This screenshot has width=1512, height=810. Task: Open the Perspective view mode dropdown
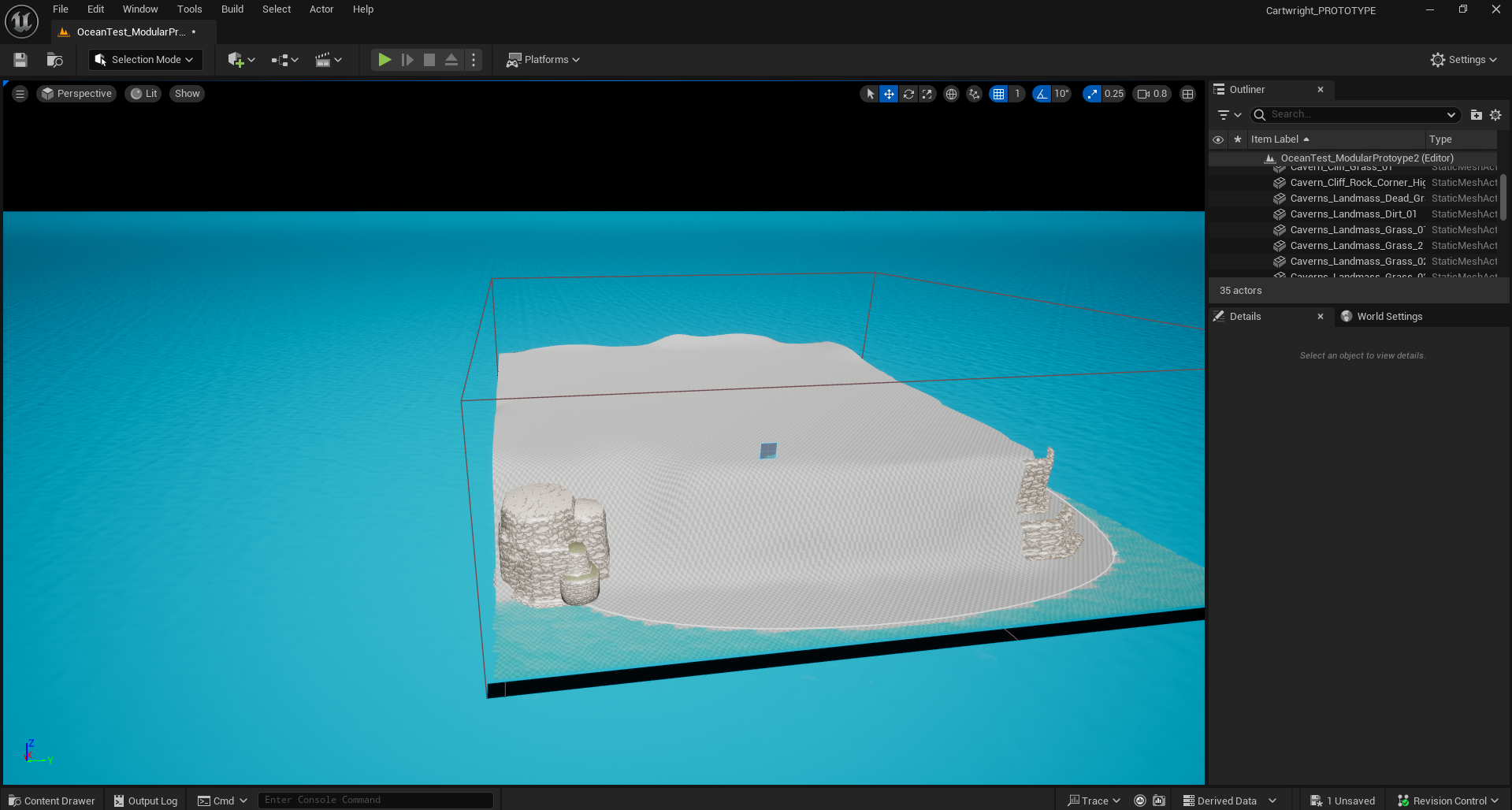click(76, 94)
